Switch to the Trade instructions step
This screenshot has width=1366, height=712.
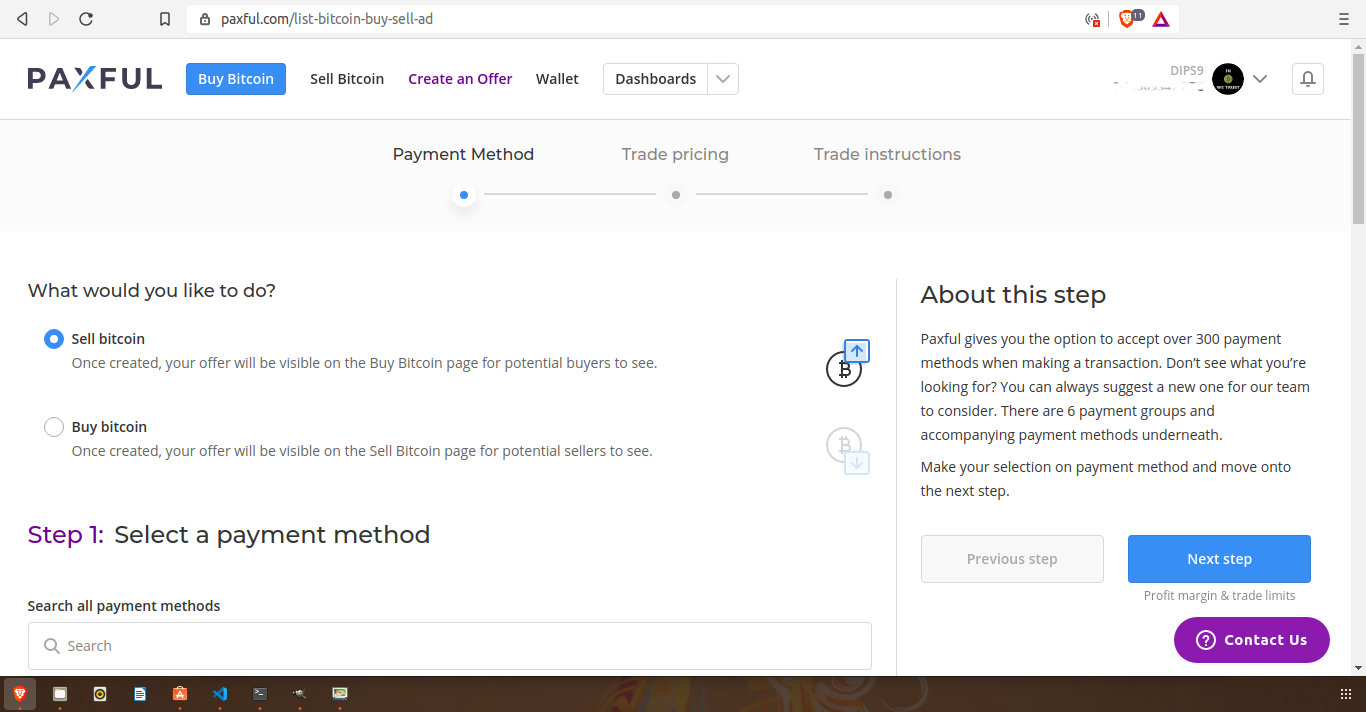(x=887, y=154)
